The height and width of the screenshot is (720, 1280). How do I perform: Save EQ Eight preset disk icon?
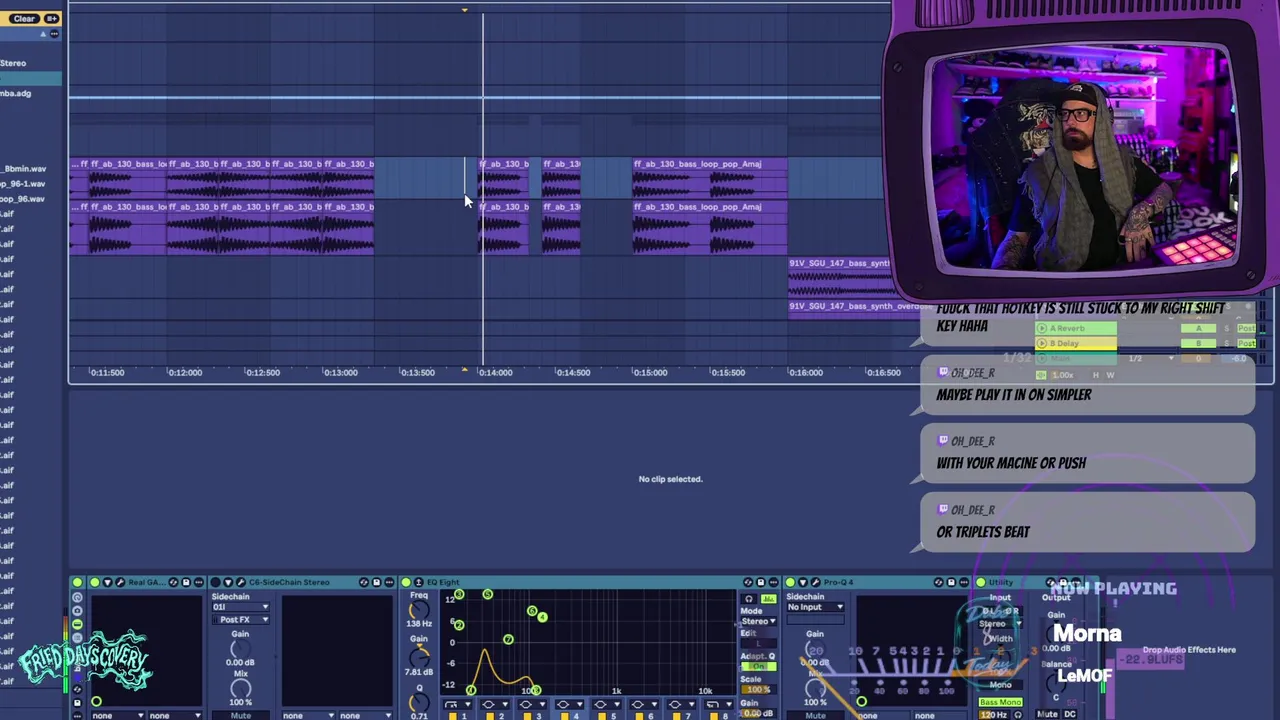[761, 582]
